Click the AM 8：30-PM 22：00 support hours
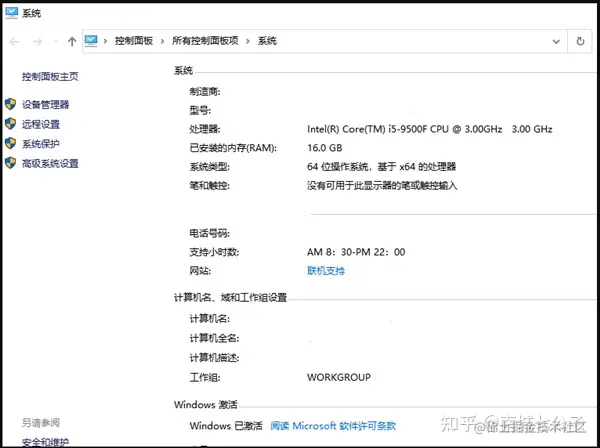The width and height of the screenshot is (600, 448). pyautogui.click(x=356, y=252)
